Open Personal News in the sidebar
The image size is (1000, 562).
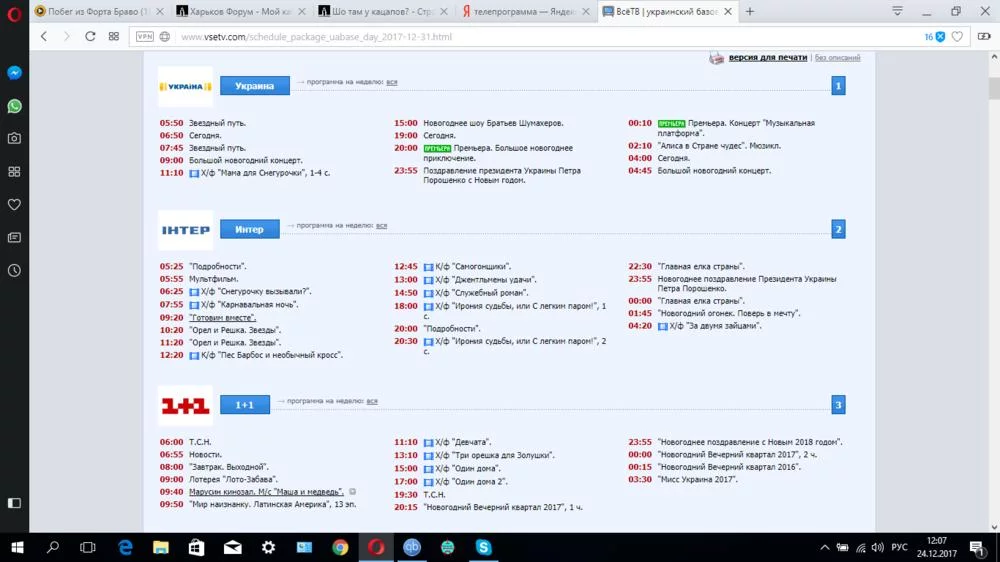tap(14, 238)
